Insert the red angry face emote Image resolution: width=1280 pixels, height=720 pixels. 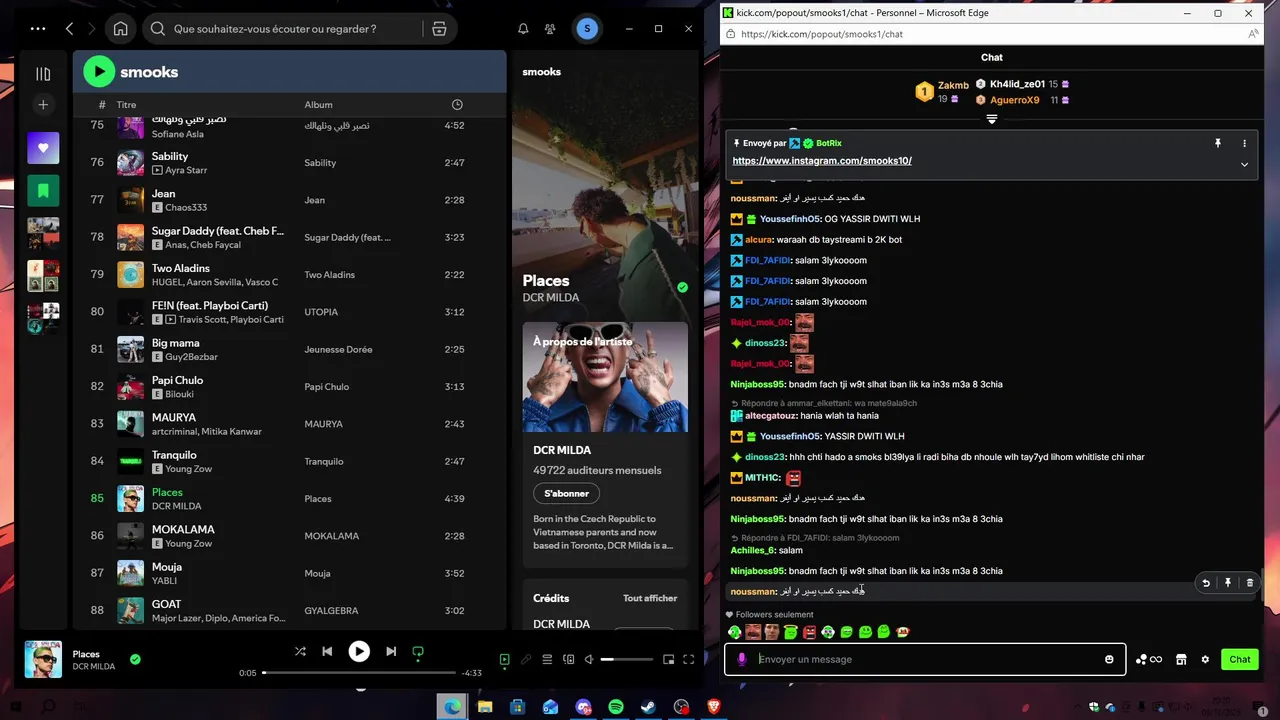[809, 632]
